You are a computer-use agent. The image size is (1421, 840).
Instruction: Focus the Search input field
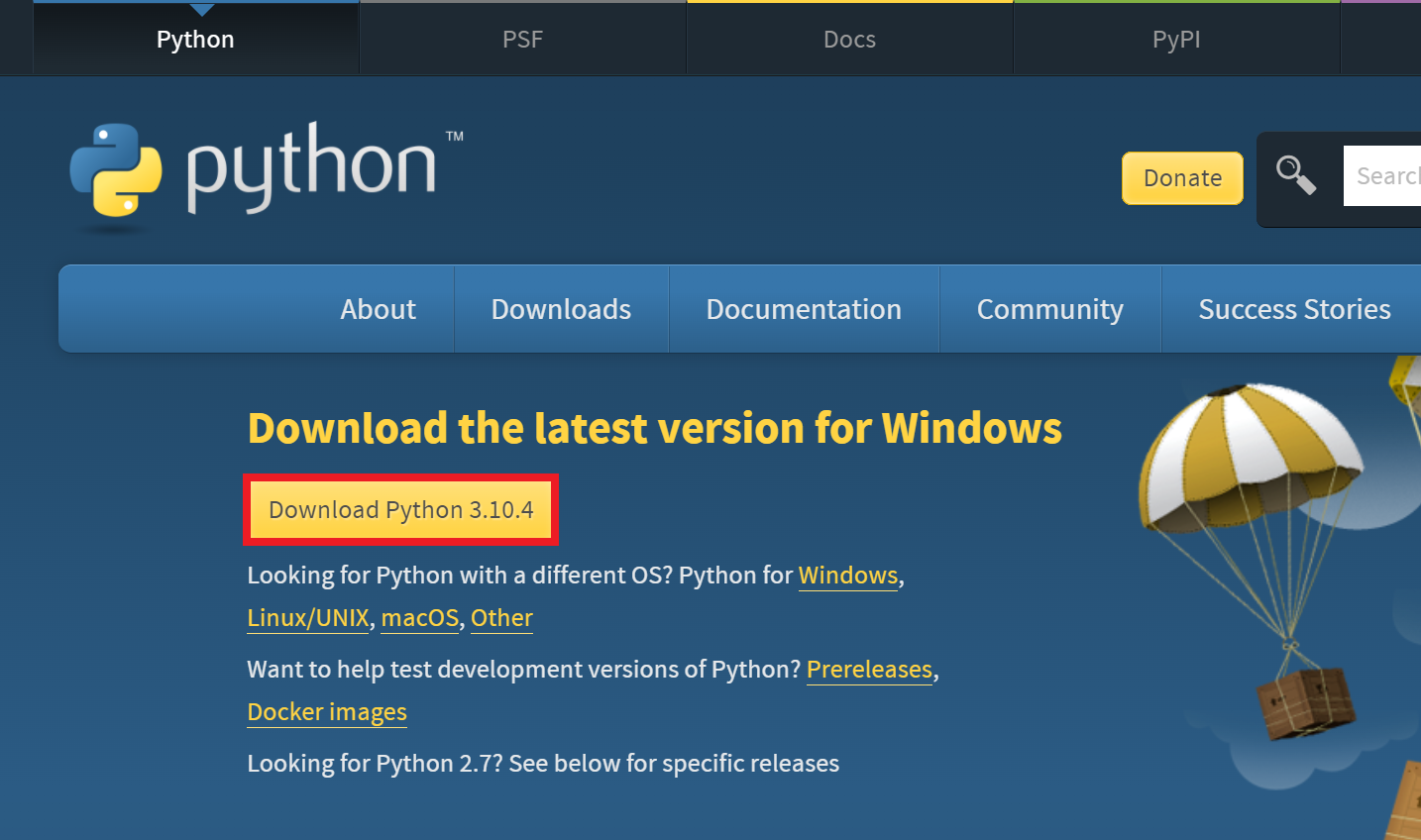click(1382, 175)
